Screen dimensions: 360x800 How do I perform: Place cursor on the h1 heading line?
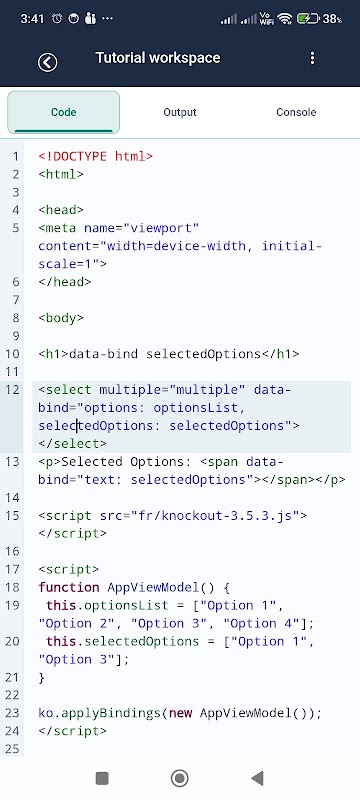(169, 354)
